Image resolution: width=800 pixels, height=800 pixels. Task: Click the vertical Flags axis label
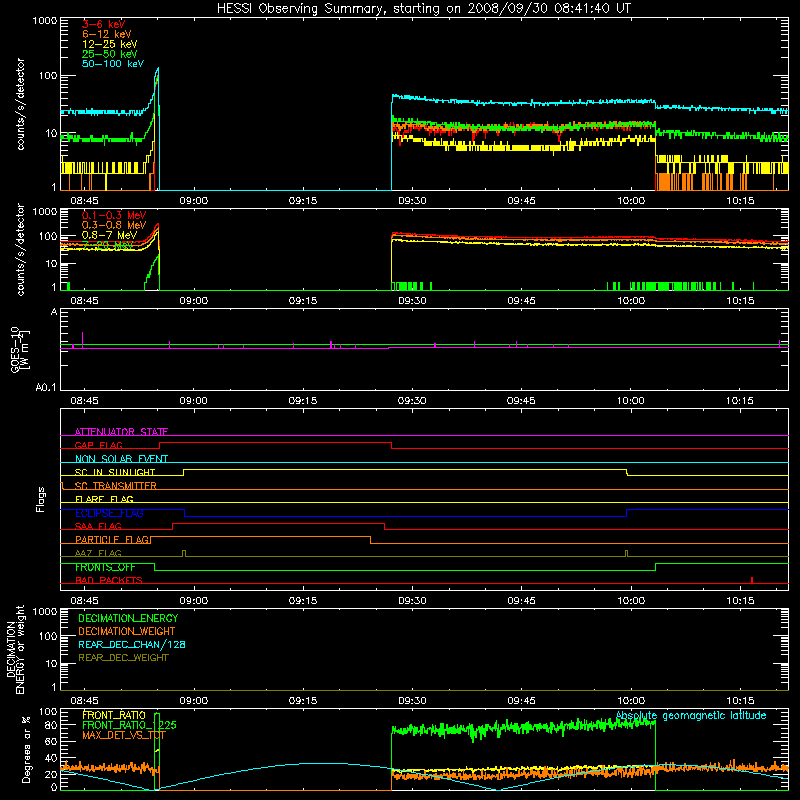[40, 499]
